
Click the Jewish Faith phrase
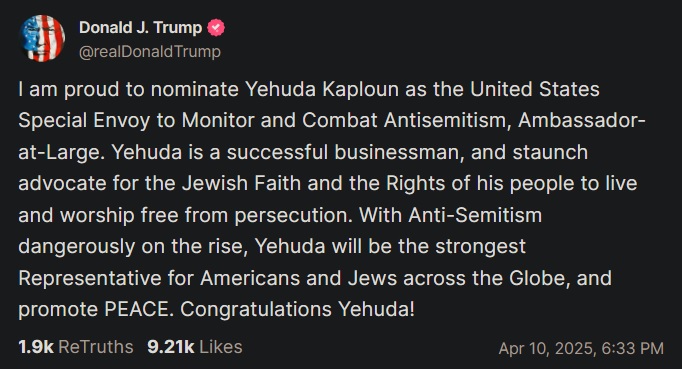[x=241, y=183]
